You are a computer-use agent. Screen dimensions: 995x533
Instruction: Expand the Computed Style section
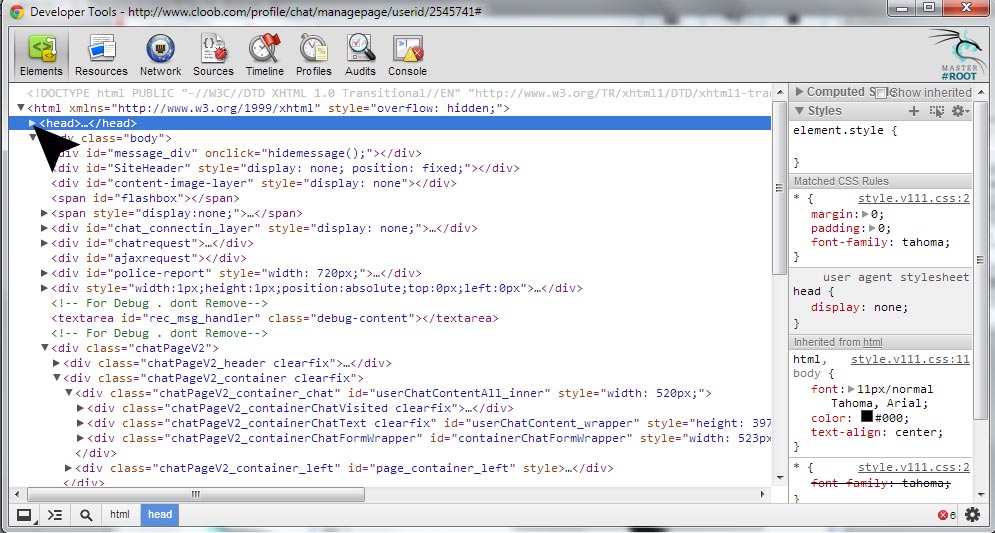pos(799,92)
